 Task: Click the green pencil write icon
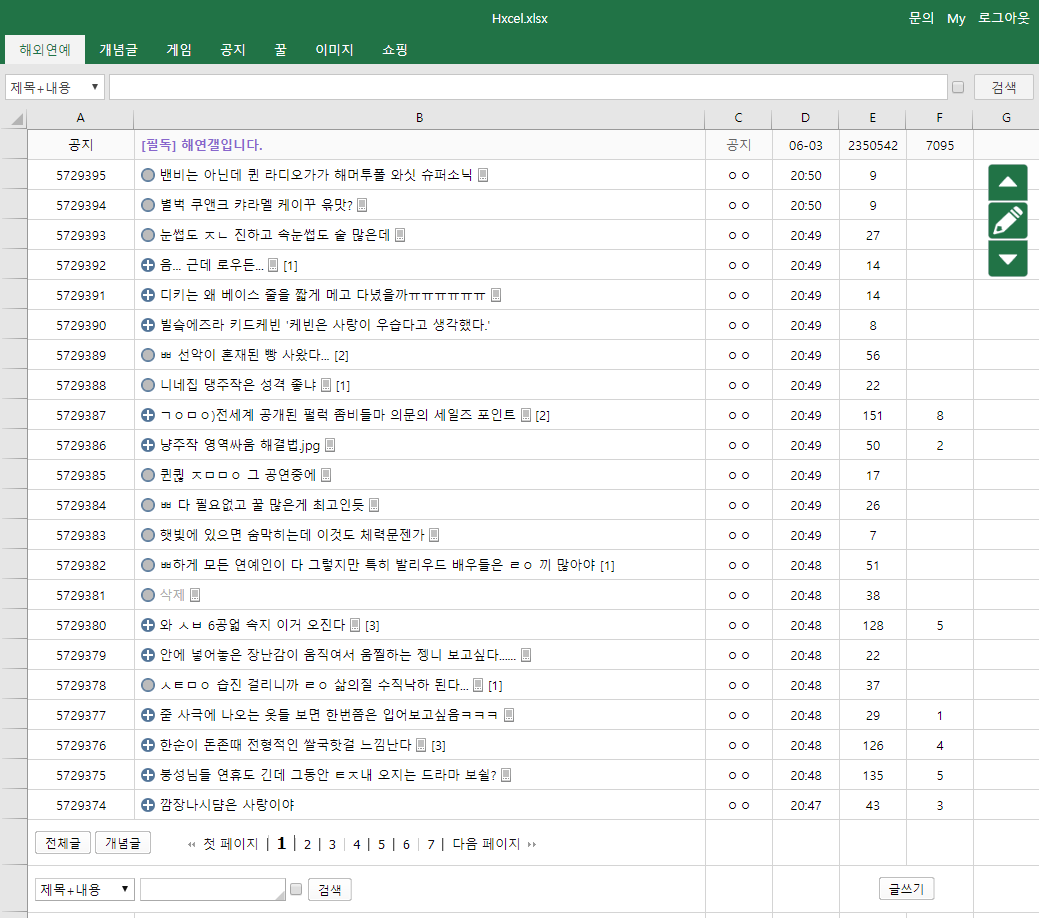coord(1007,220)
